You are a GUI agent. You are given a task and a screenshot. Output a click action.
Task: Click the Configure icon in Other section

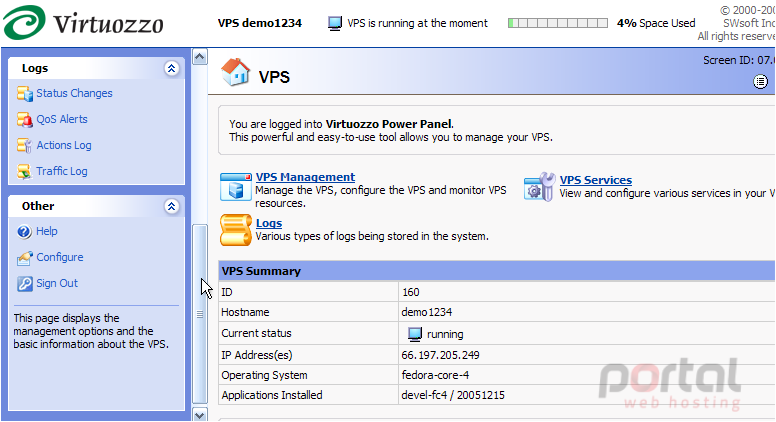pyautogui.click(x=24, y=258)
